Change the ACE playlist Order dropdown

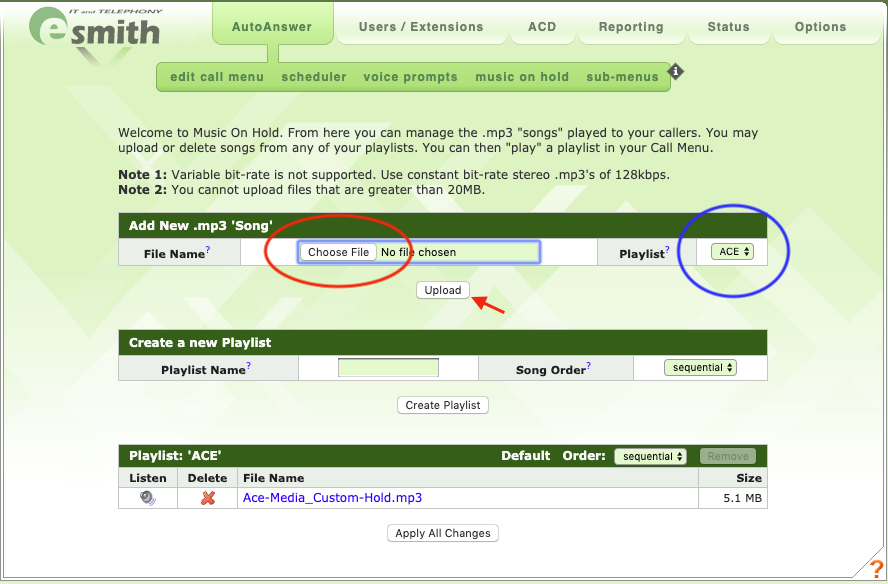tap(650, 456)
